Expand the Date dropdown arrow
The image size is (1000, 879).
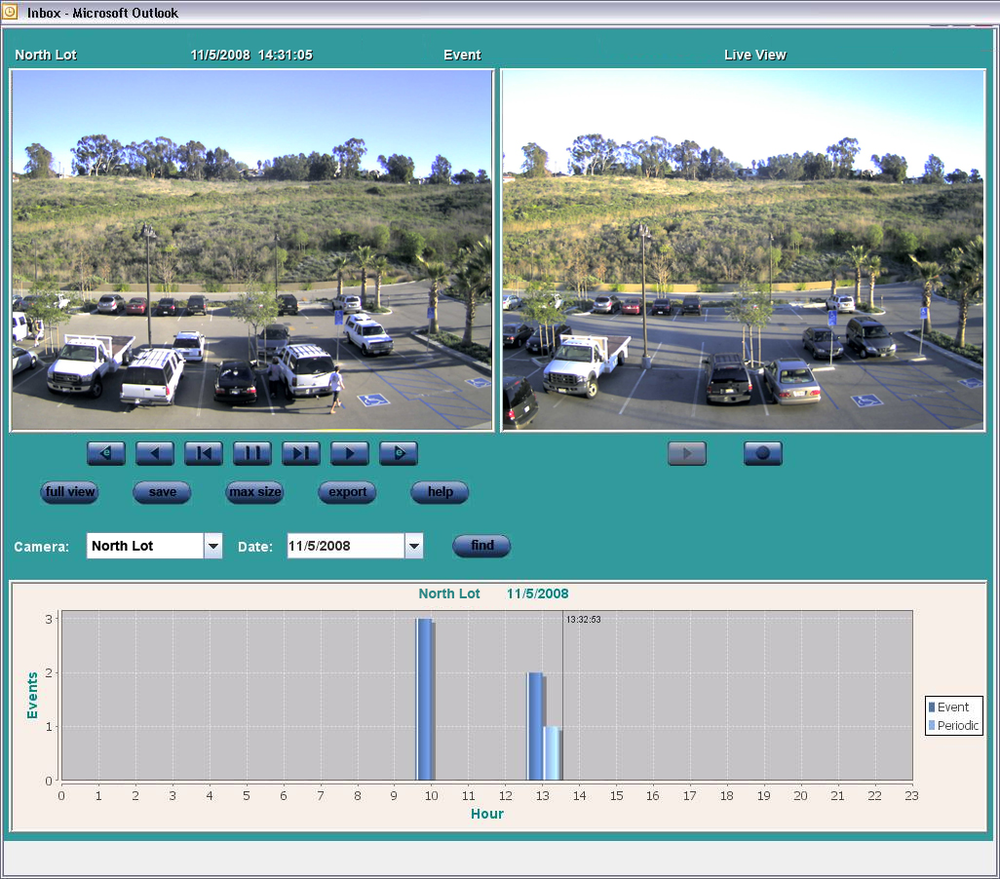coord(413,546)
